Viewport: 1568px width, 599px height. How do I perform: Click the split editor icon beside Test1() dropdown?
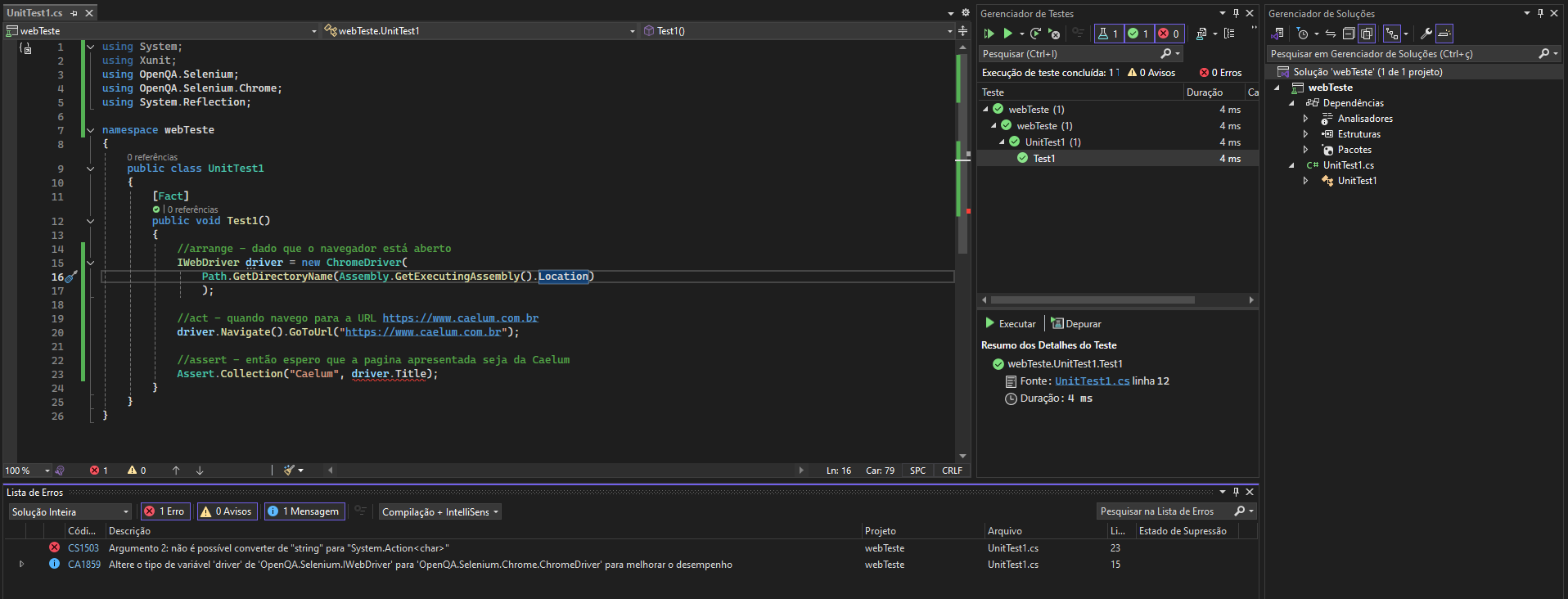tap(963, 30)
